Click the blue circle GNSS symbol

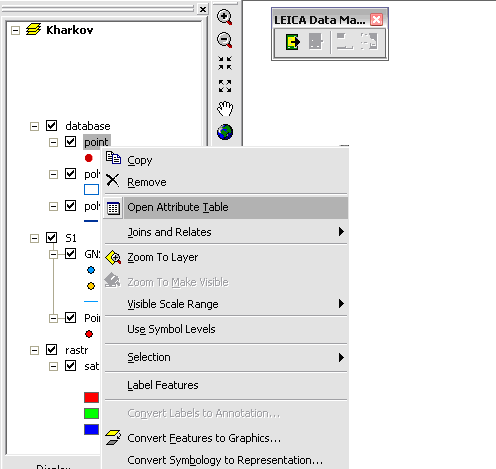pos(91,270)
